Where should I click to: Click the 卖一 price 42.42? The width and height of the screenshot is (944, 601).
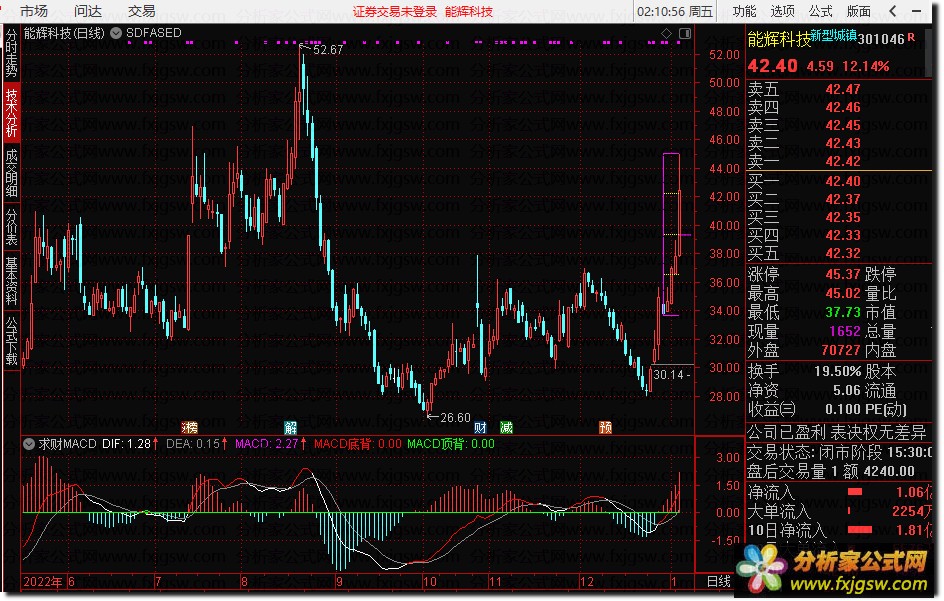843,161
